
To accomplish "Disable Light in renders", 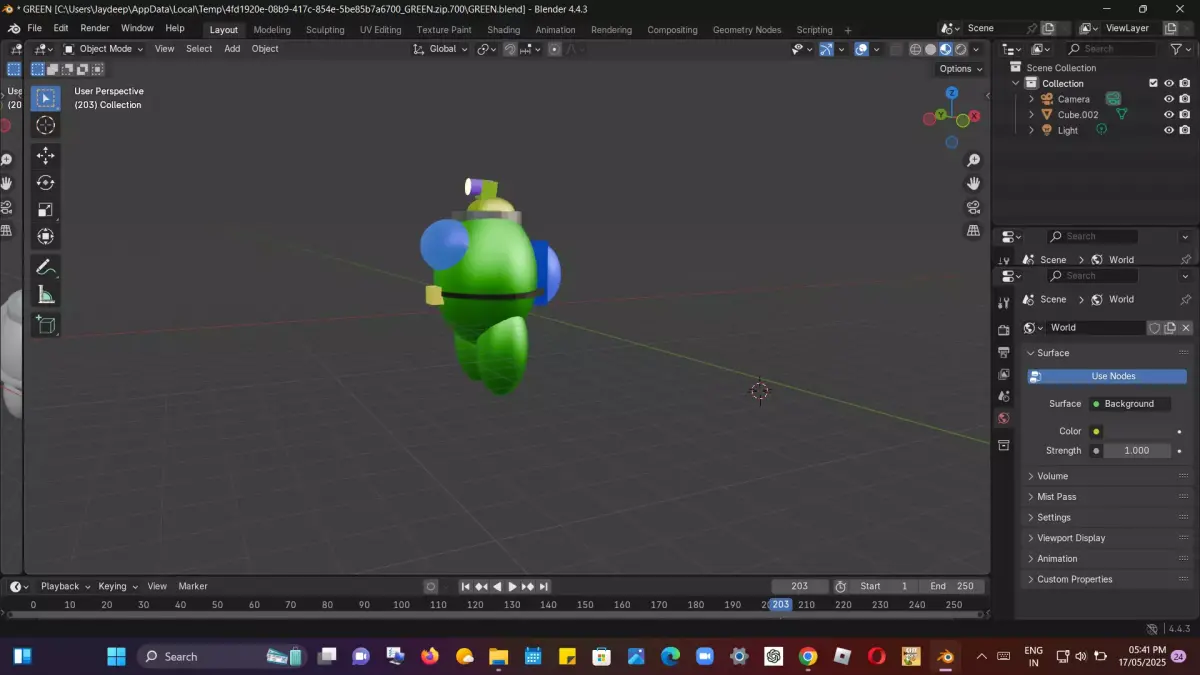I will 1184,130.
